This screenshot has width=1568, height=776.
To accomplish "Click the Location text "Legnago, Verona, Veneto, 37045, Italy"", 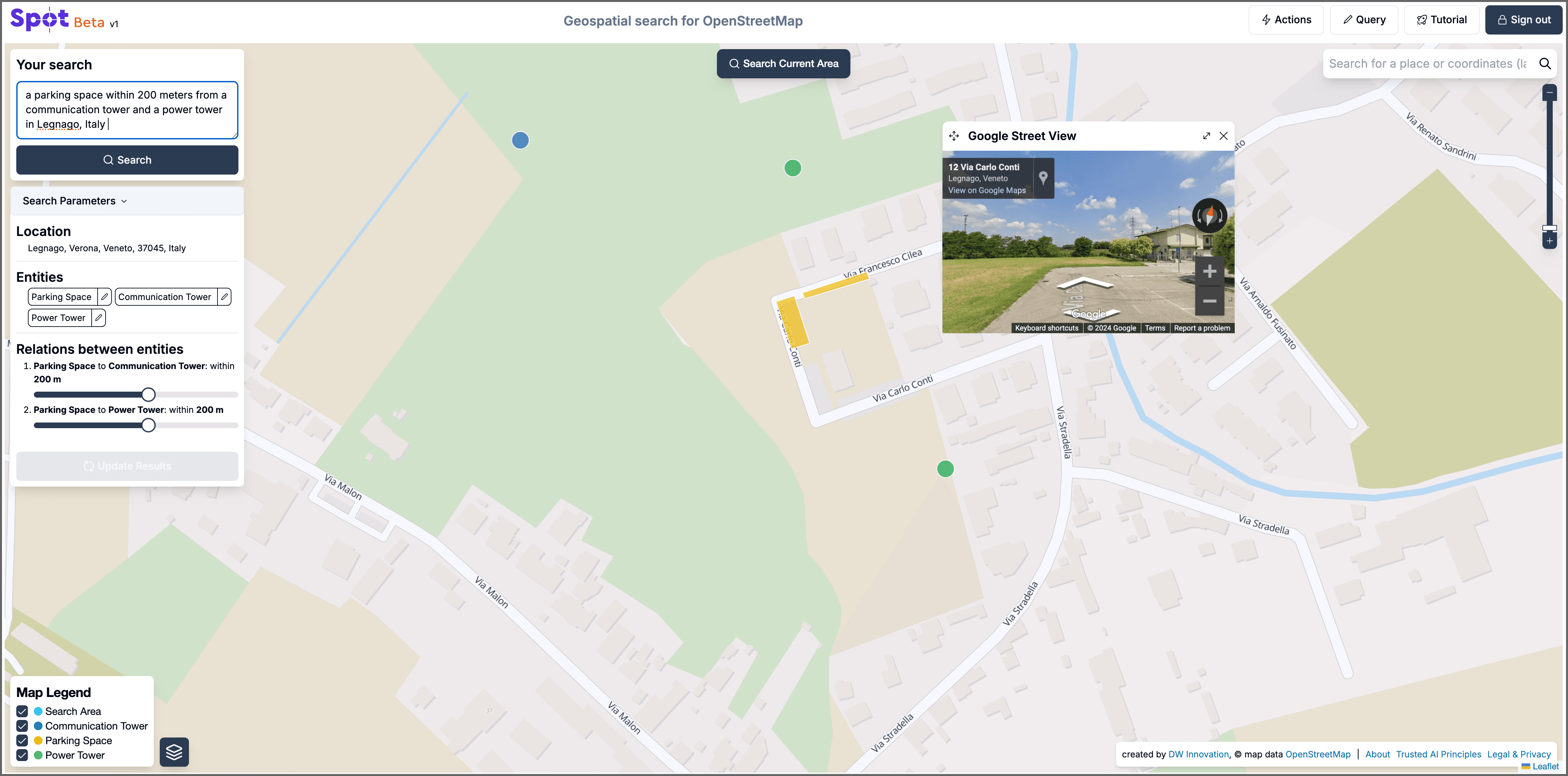I will [x=107, y=248].
